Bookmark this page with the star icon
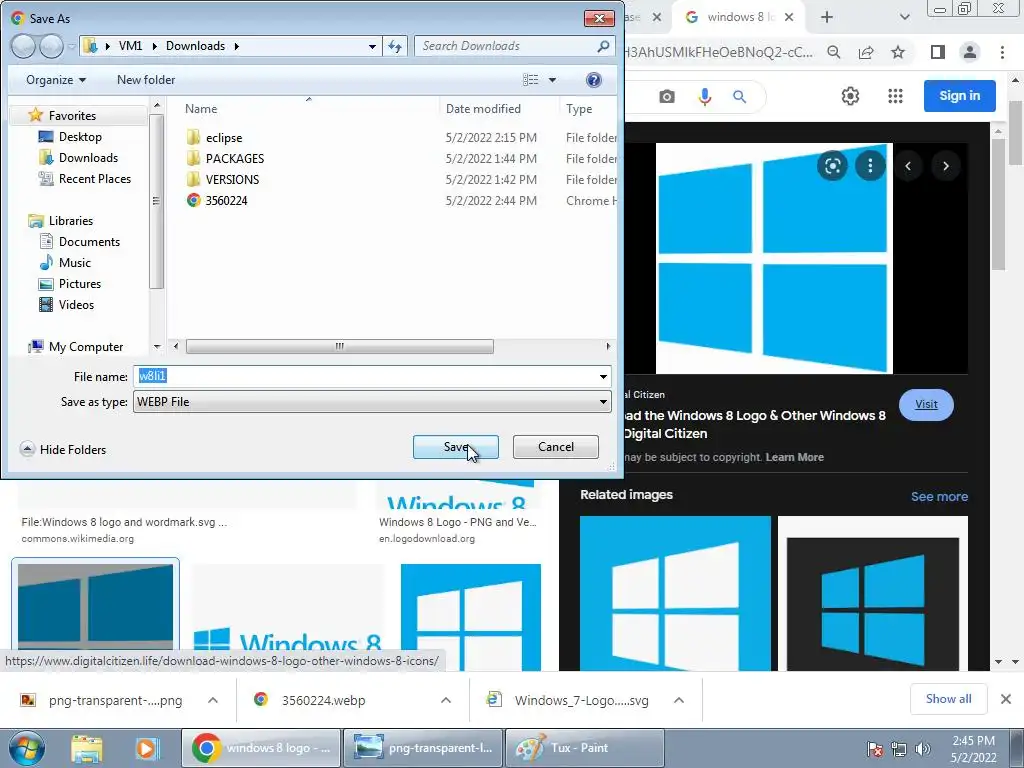 pos(898,52)
